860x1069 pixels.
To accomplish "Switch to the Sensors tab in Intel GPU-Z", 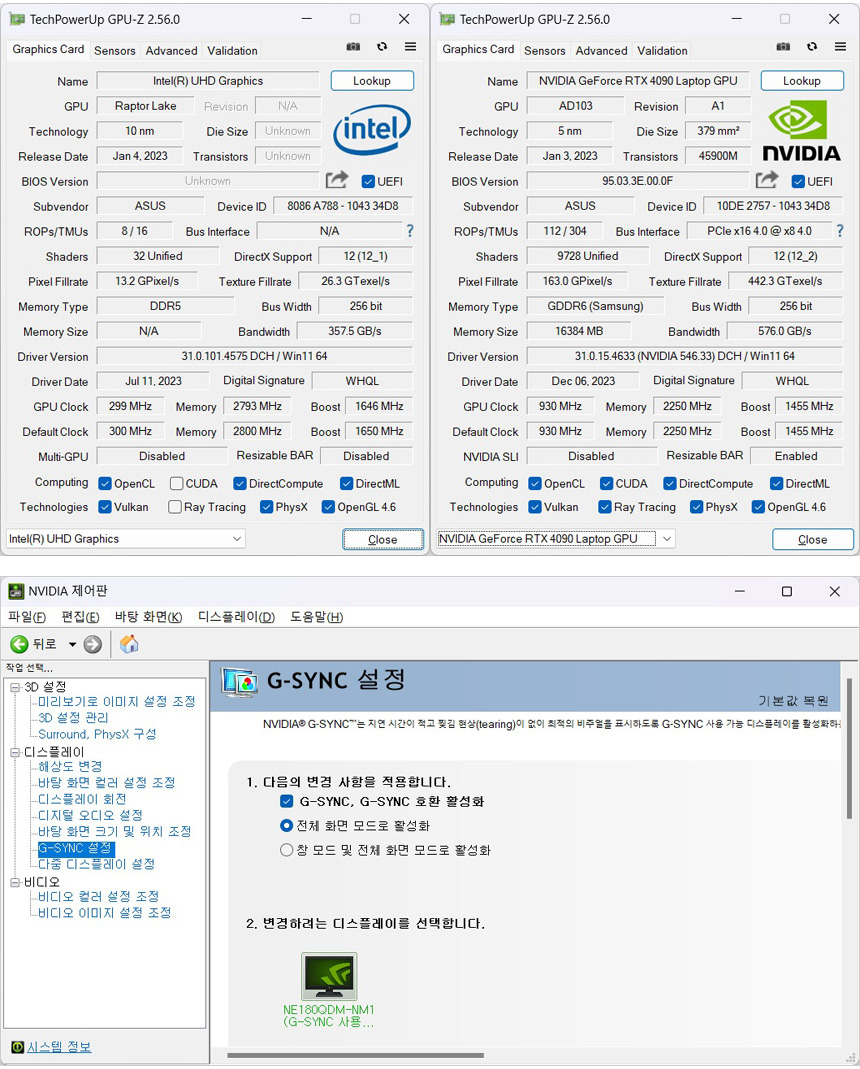I will (115, 50).
